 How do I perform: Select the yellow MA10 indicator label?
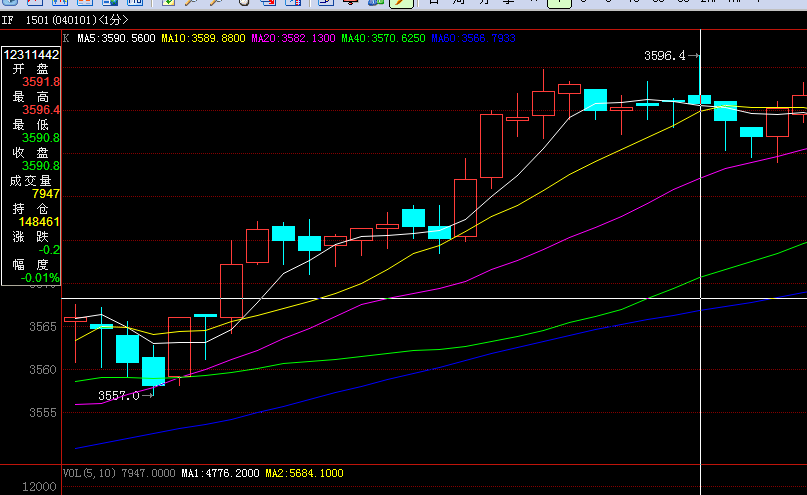point(203,38)
